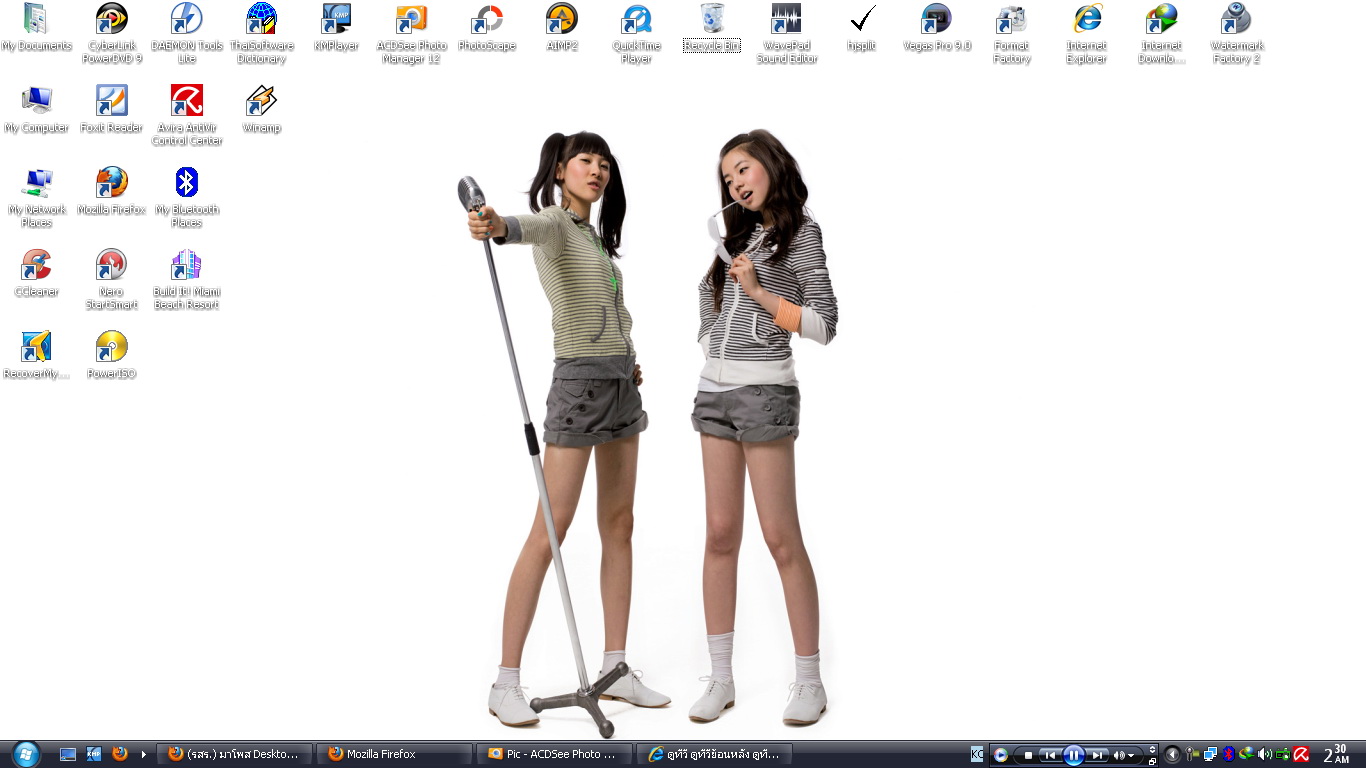Open the Windows Start button
The width and height of the screenshot is (1366, 768).
[25, 754]
